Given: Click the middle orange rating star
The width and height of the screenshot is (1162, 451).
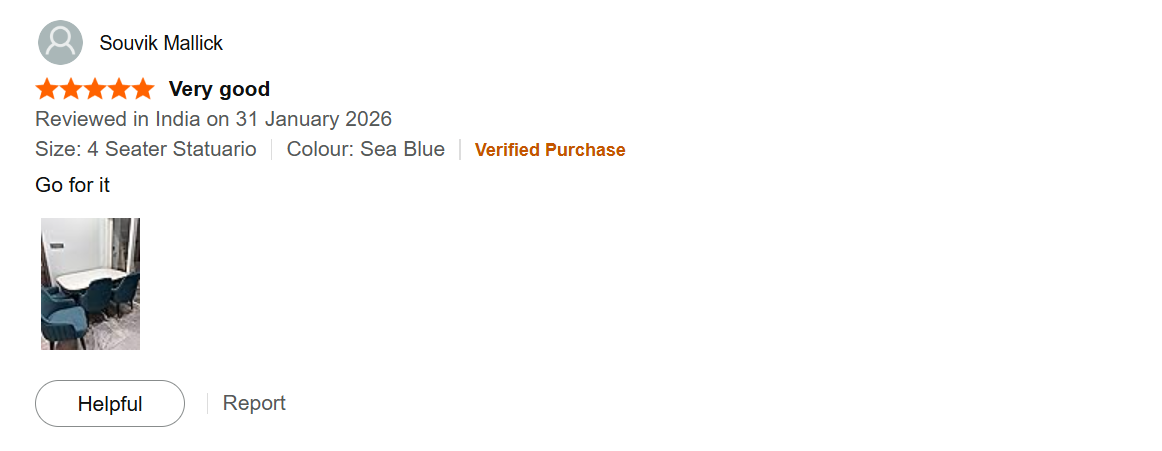Looking at the screenshot, I should coord(95,89).
